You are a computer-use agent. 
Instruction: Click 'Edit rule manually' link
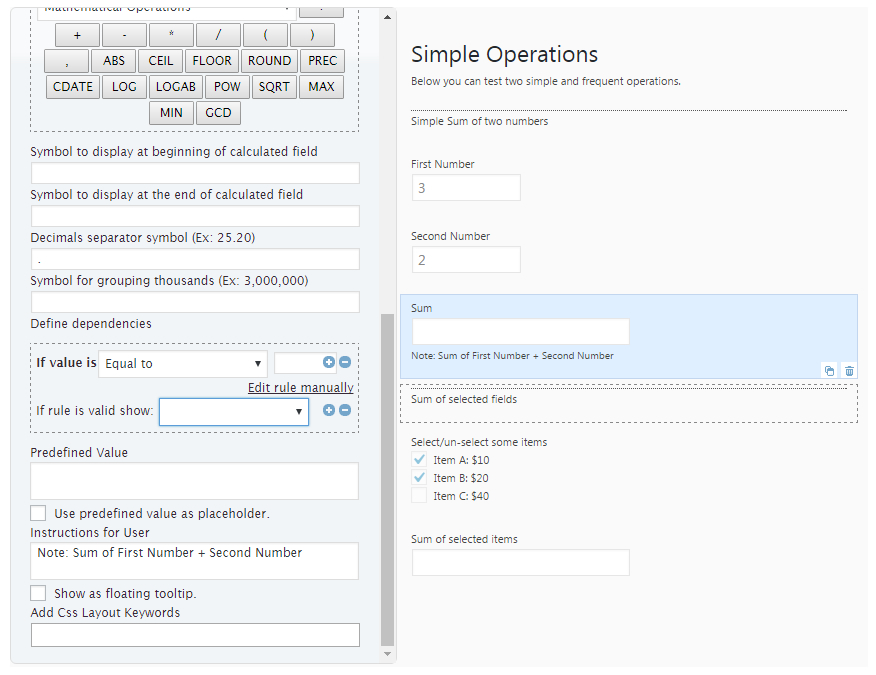(301, 388)
